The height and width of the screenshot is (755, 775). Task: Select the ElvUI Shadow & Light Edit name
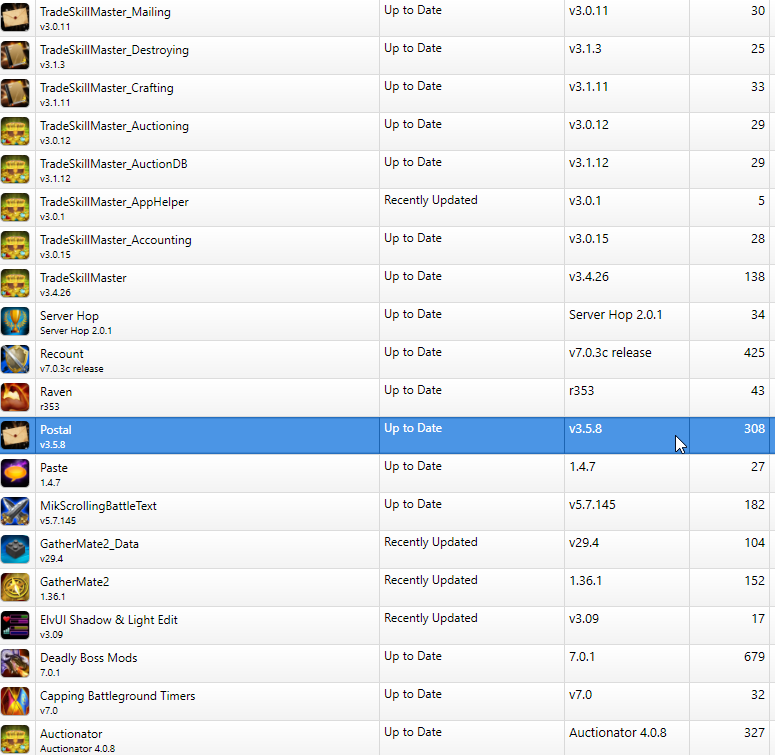pyautogui.click(x=109, y=620)
